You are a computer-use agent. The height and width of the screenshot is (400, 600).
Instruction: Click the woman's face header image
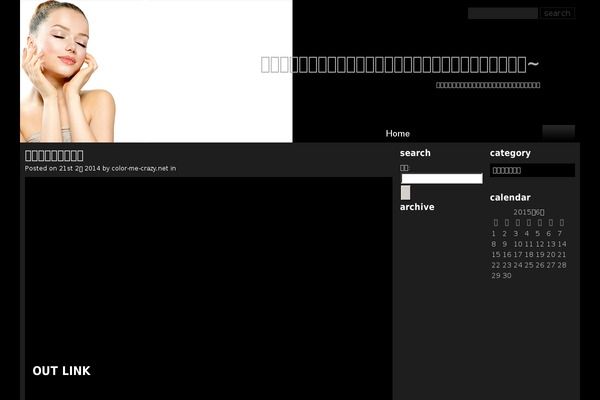point(156,71)
